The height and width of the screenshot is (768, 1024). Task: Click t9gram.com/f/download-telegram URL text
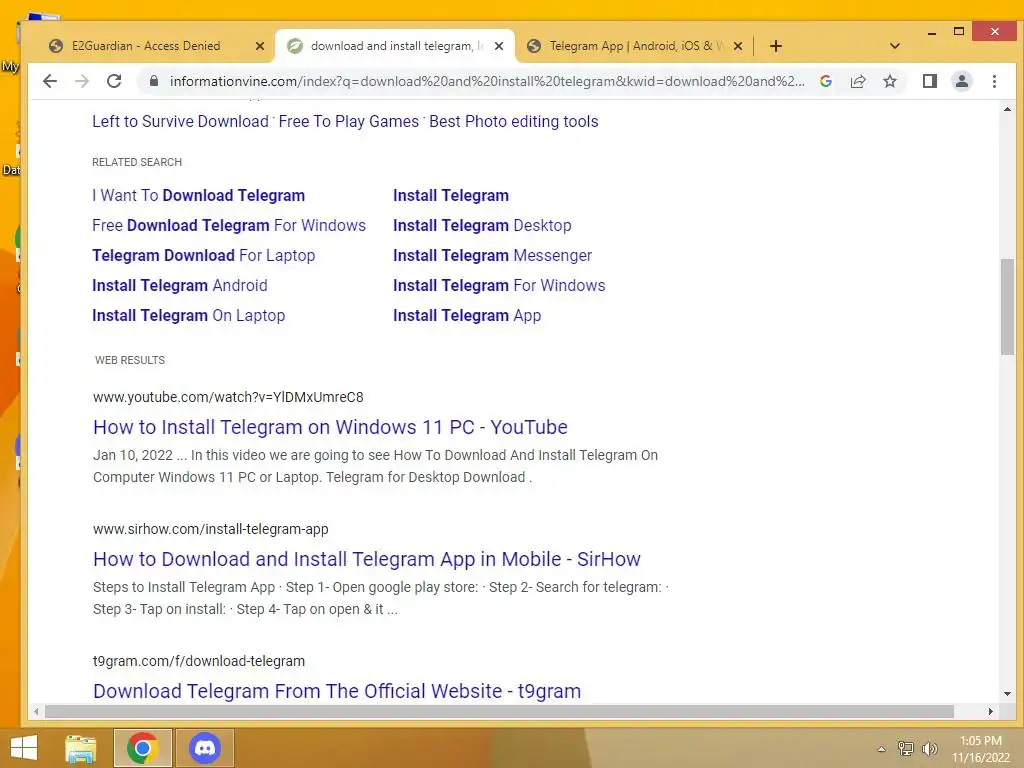[x=199, y=661]
